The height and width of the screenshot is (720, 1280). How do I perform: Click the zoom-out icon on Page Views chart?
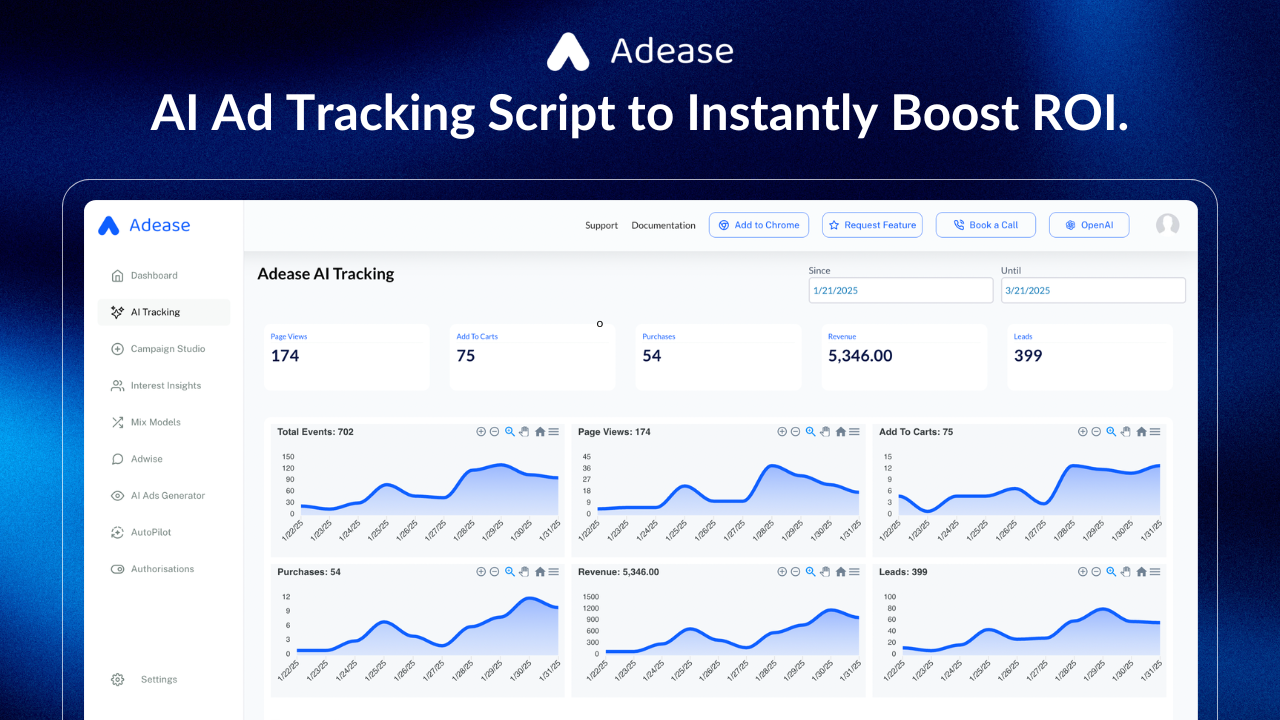tap(795, 431)
